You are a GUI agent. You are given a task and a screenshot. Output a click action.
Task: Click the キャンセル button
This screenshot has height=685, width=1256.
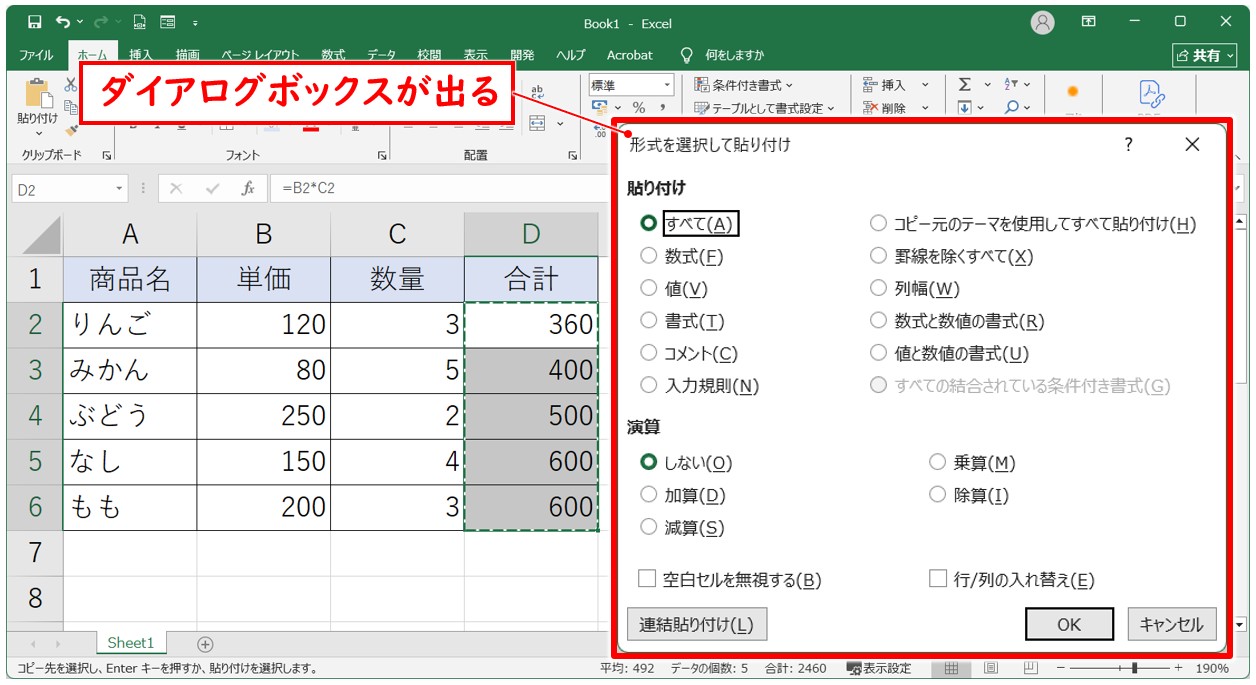pos(1172,624)
